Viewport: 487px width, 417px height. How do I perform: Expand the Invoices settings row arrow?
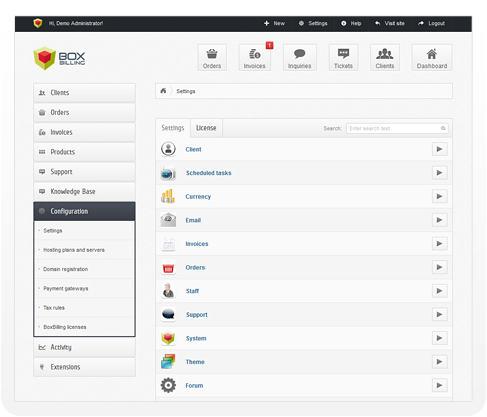(x=440, y=244)
